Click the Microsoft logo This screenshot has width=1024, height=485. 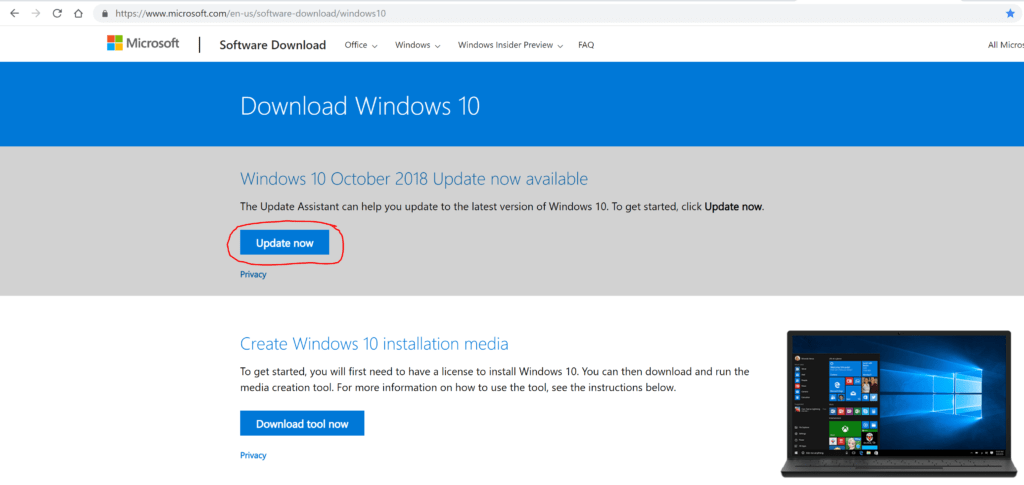coord(143,43)
